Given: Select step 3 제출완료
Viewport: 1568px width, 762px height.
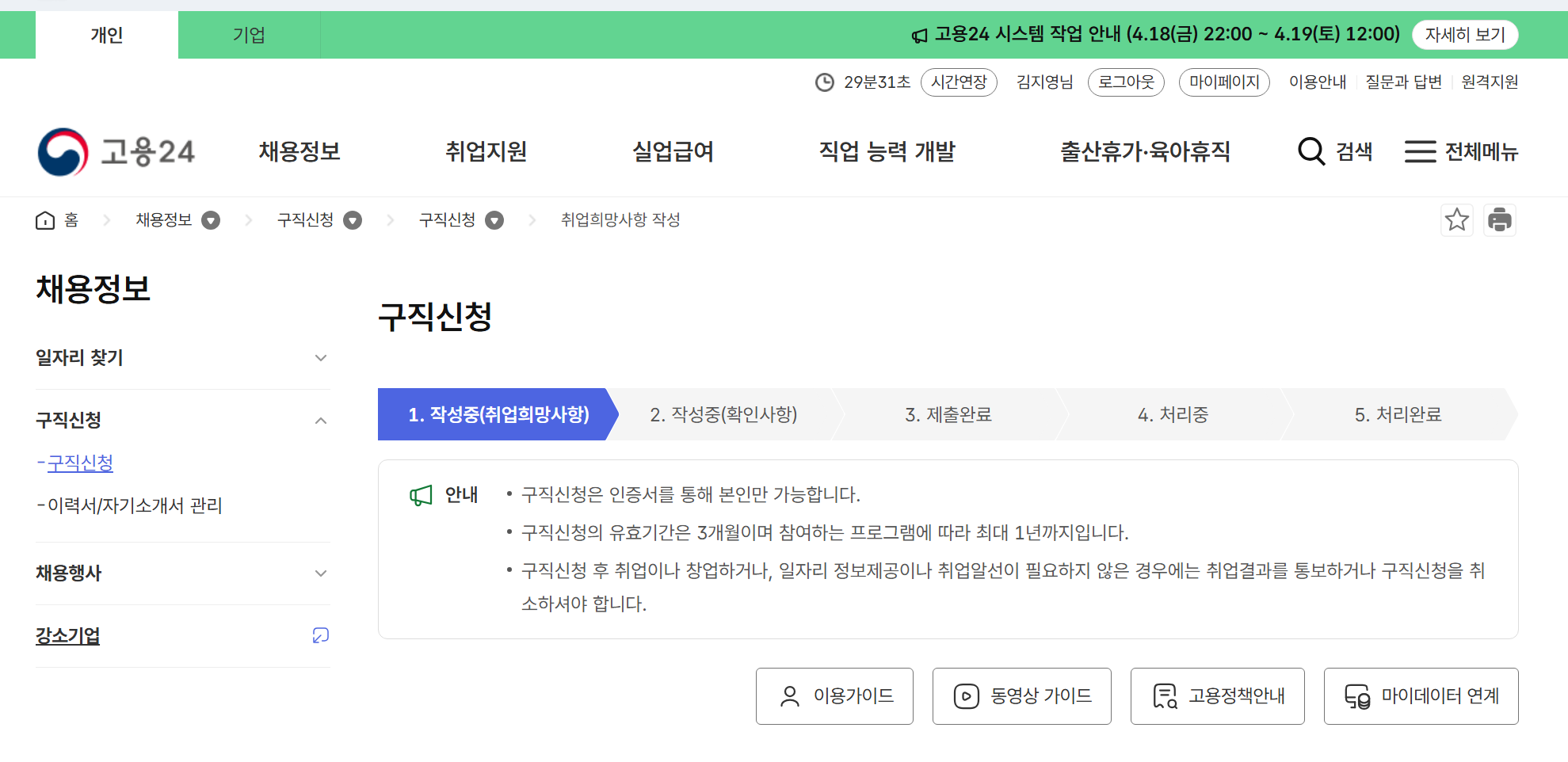Looking at the screenshot, I should (x=948, y=414).
